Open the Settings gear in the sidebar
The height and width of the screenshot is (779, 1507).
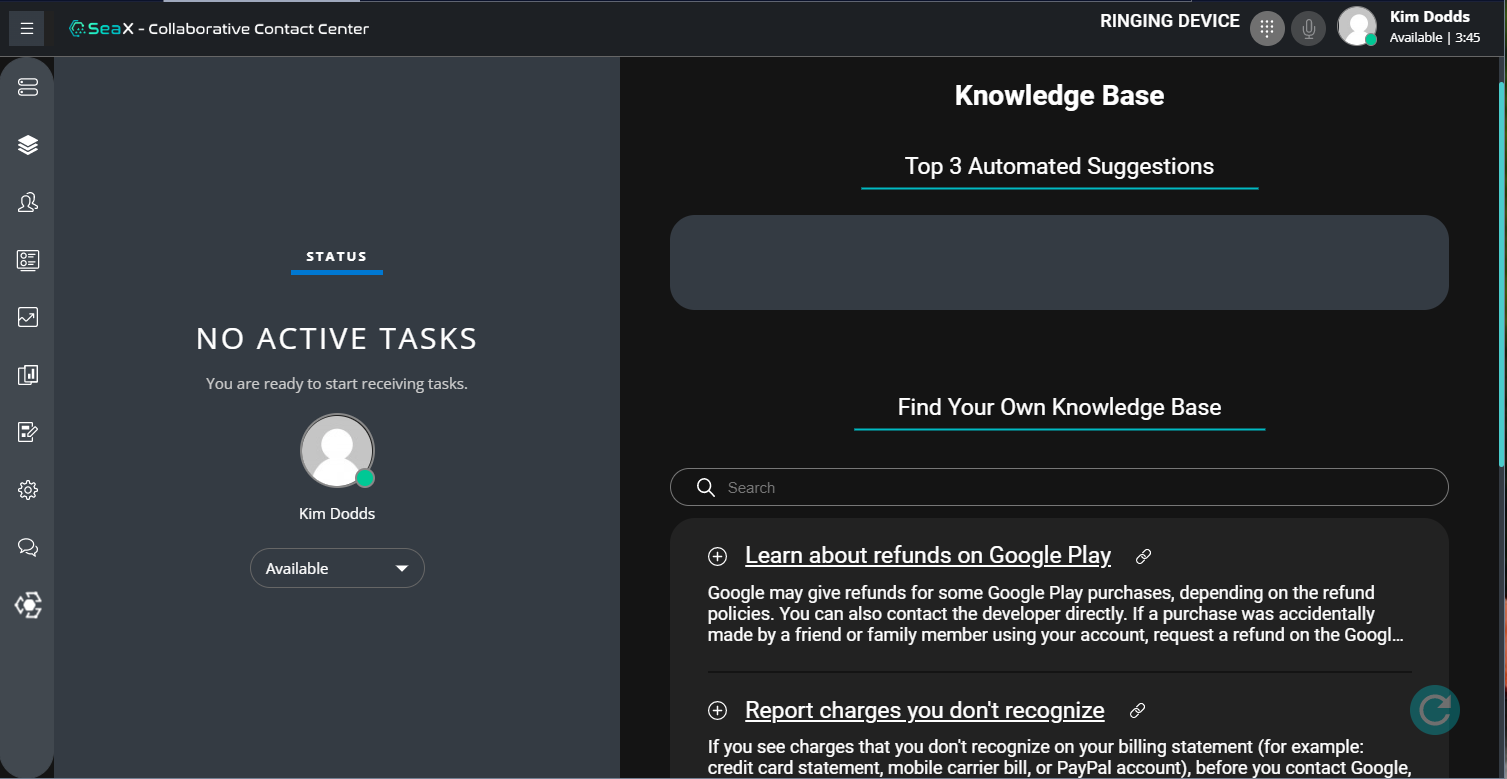tap(27, 489)
